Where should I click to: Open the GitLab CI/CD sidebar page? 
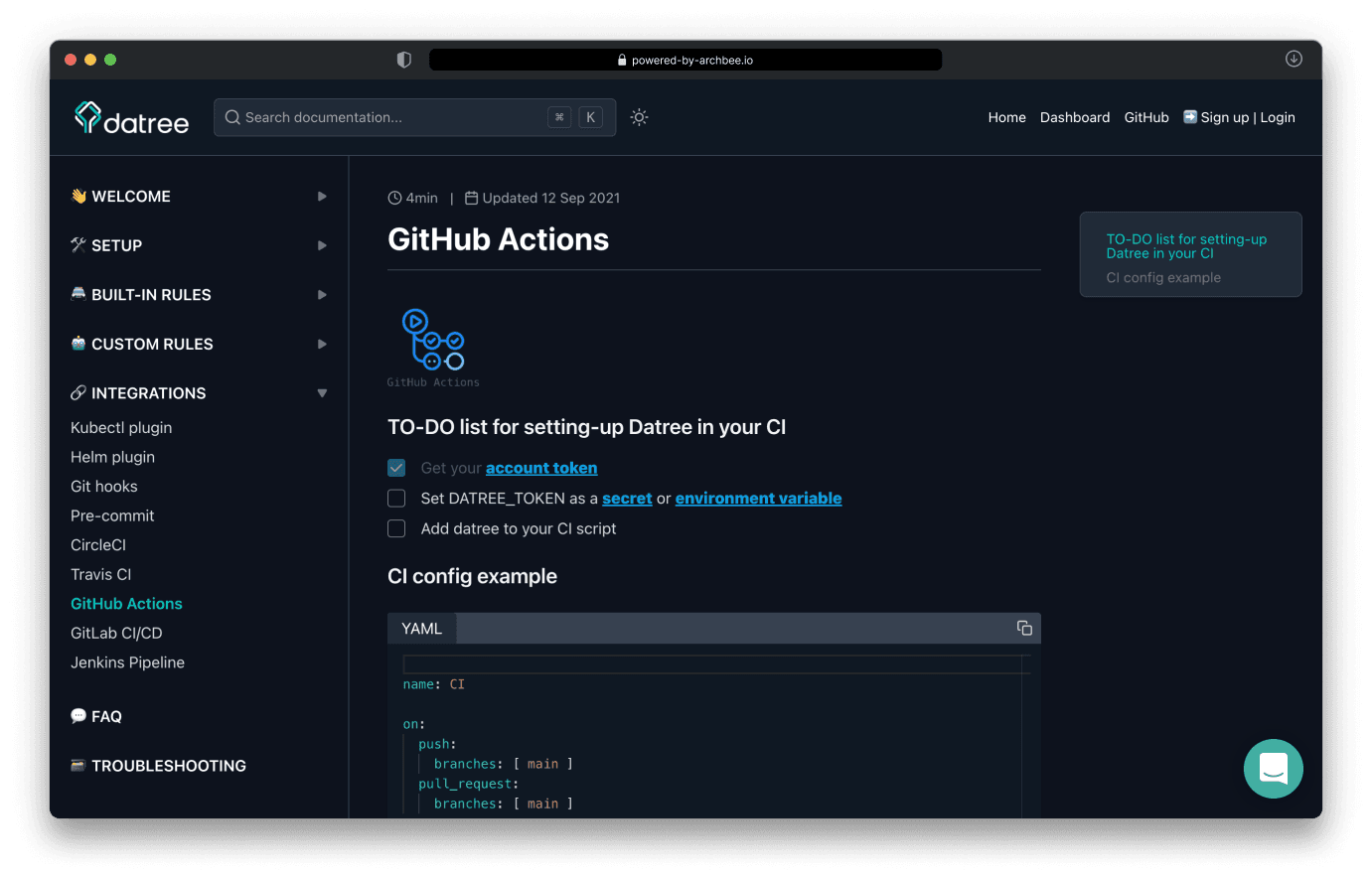[116, 633]
